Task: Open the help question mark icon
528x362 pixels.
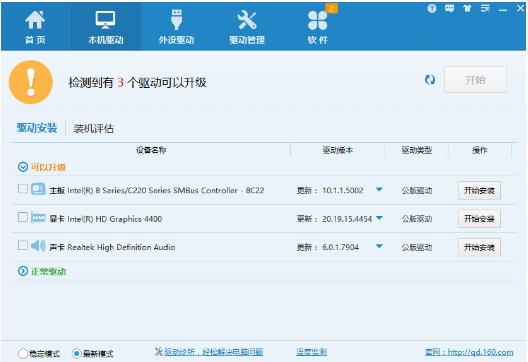Action: 432,8
